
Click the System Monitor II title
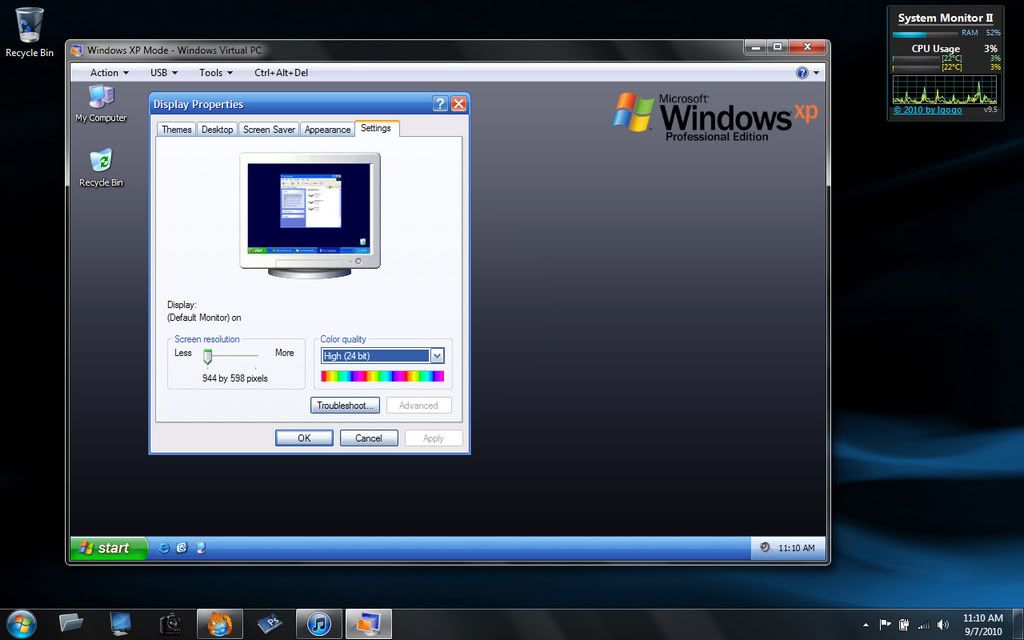[945, 18]
